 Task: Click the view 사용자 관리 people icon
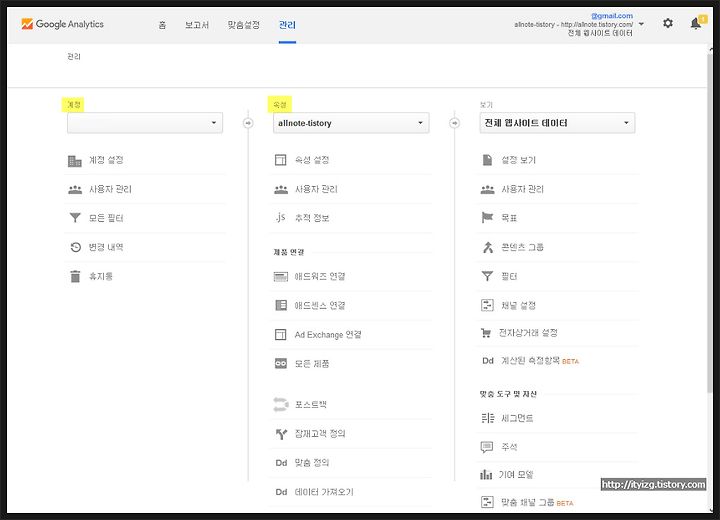[x=487, y=189]
